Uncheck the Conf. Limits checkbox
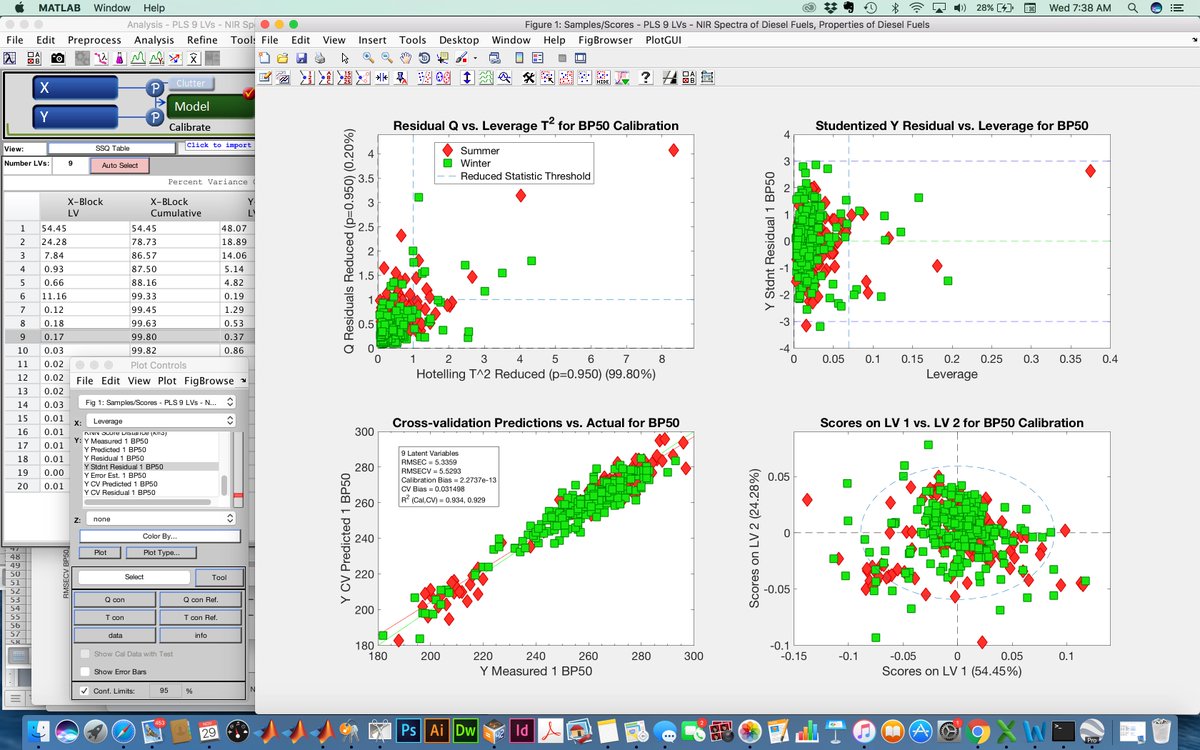This screenshot has width=1200, height=750. (85, 690)
